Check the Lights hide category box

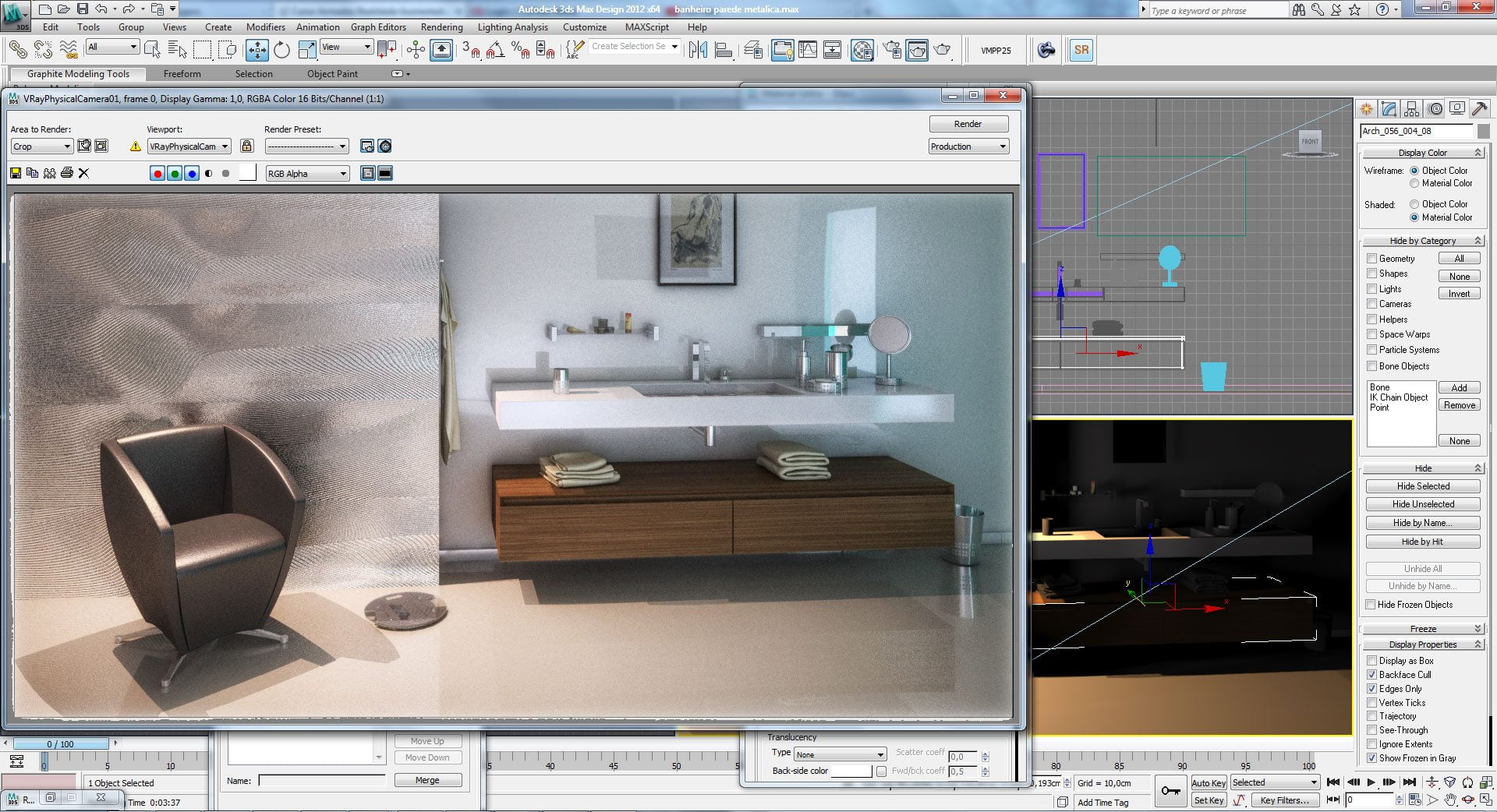(x=1371, y=289)
